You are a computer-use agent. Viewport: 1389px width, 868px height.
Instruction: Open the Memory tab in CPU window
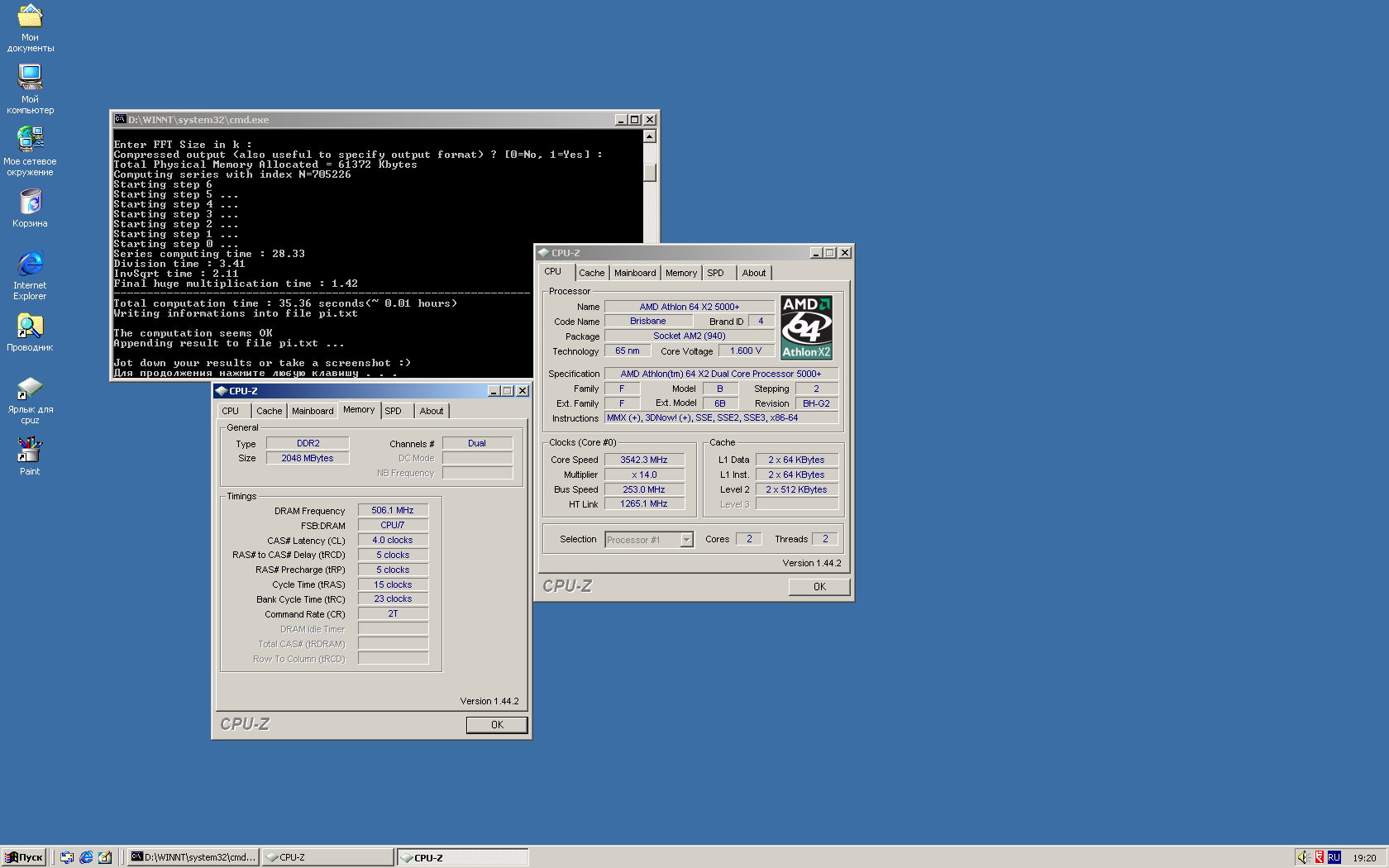tap(681, 273)
